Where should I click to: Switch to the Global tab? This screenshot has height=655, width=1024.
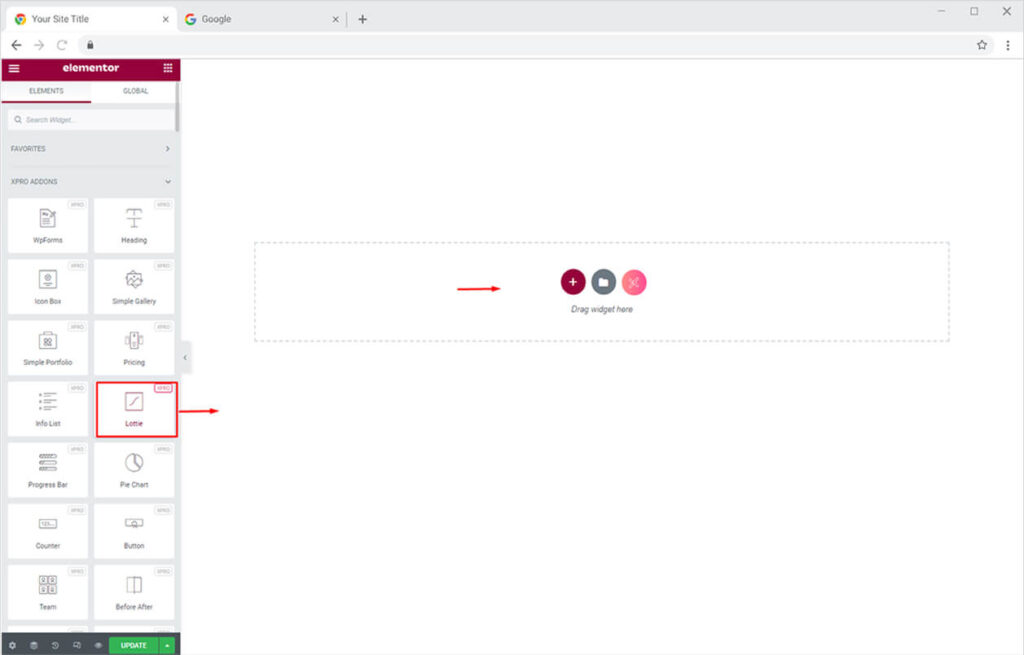coord(135,91)
